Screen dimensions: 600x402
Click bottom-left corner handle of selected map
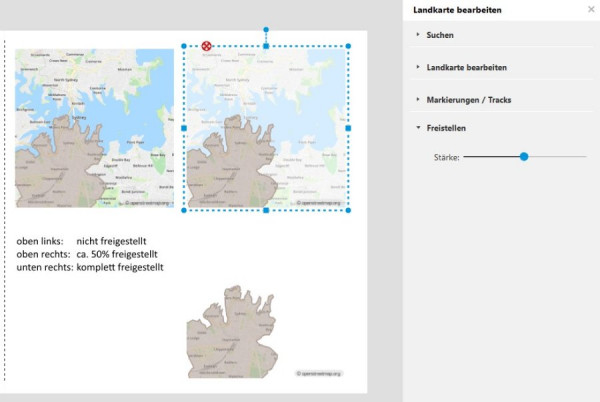click(x=184, y=210)
